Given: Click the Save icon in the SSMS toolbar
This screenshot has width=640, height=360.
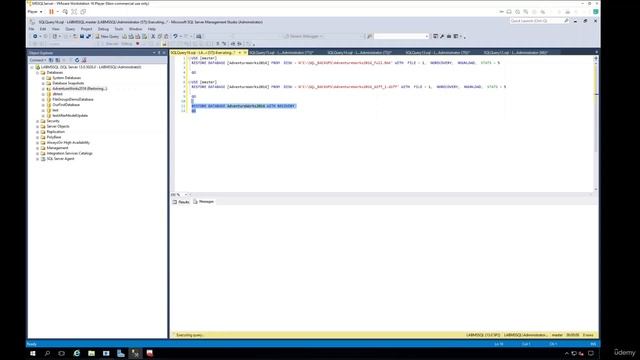Looking at the screenshot, I should click(x=82, y=36).
